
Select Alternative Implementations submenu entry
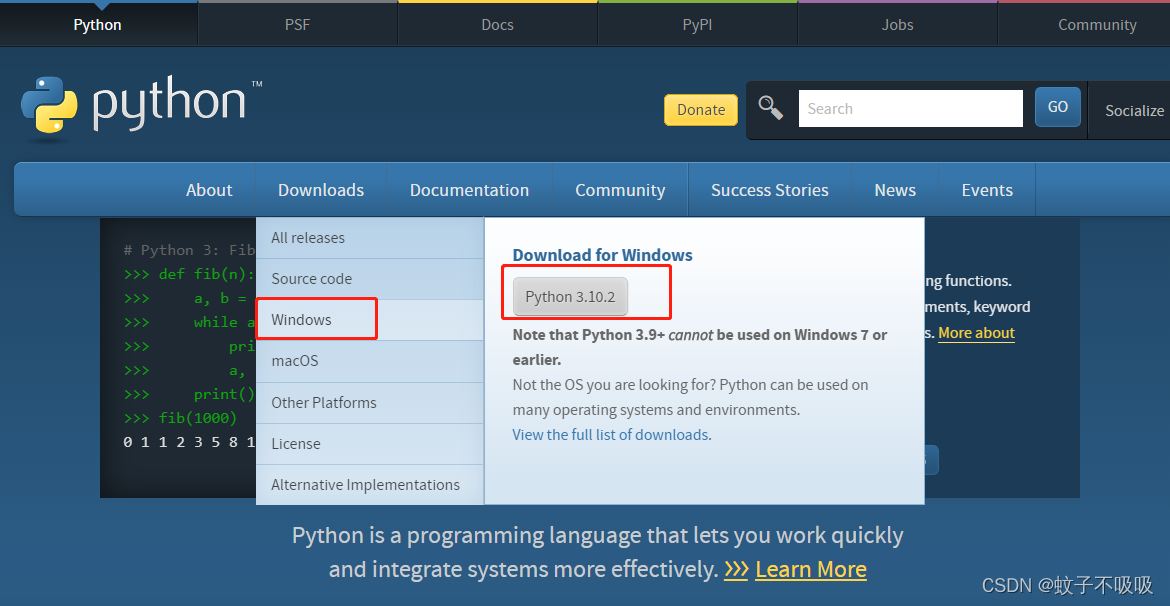(x=370, y=485)
